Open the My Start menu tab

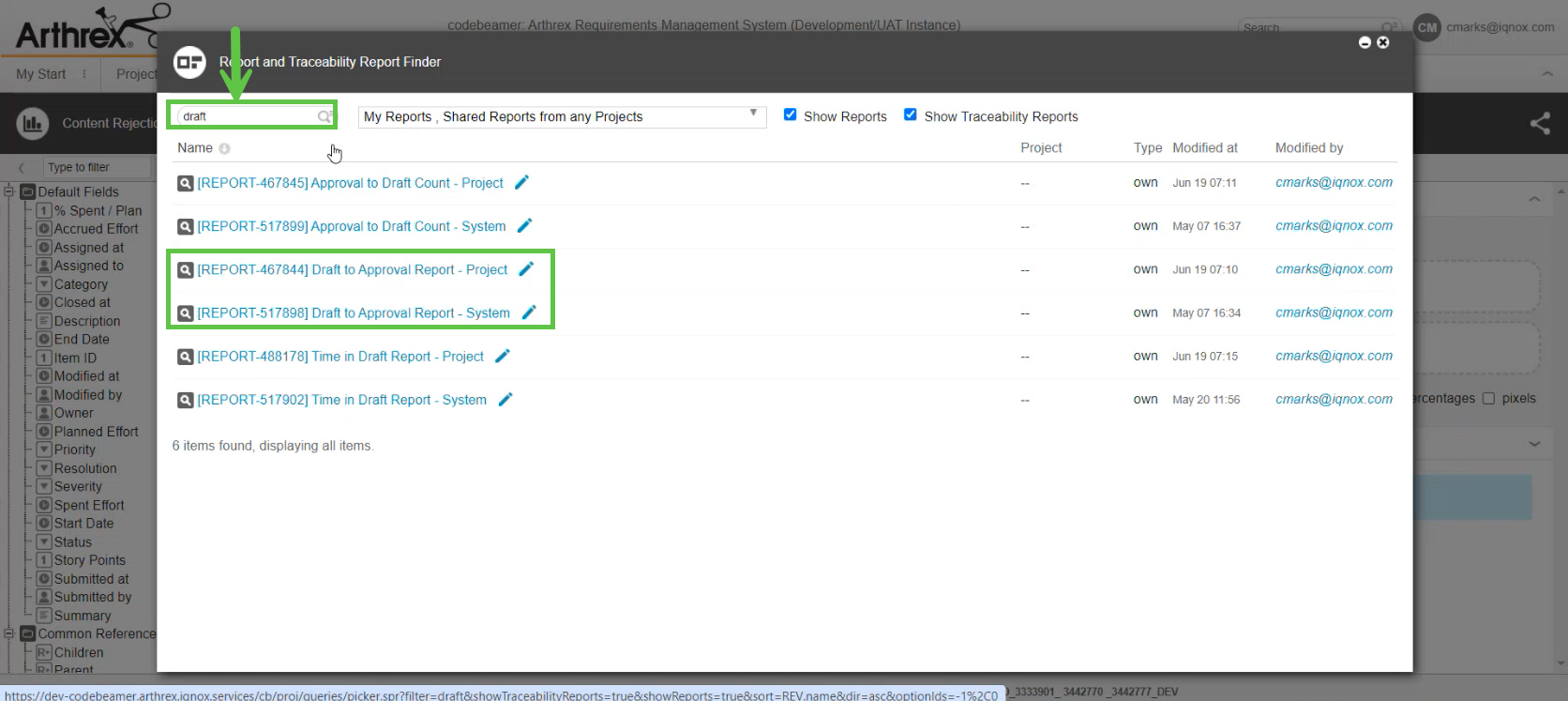tap(41, 74)
